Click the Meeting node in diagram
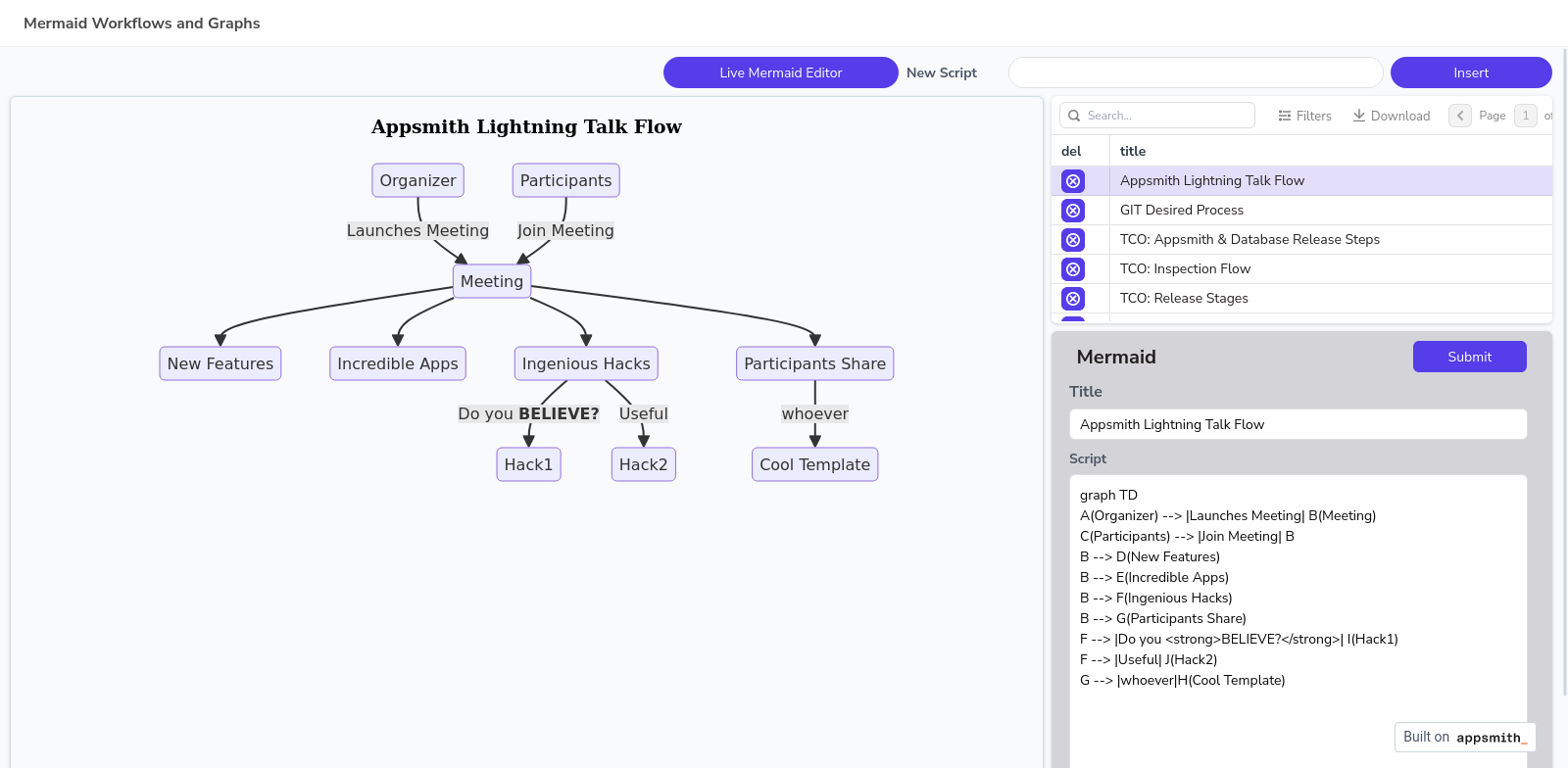The width and height of the screenshot is (1568, 768). (492, 281)
